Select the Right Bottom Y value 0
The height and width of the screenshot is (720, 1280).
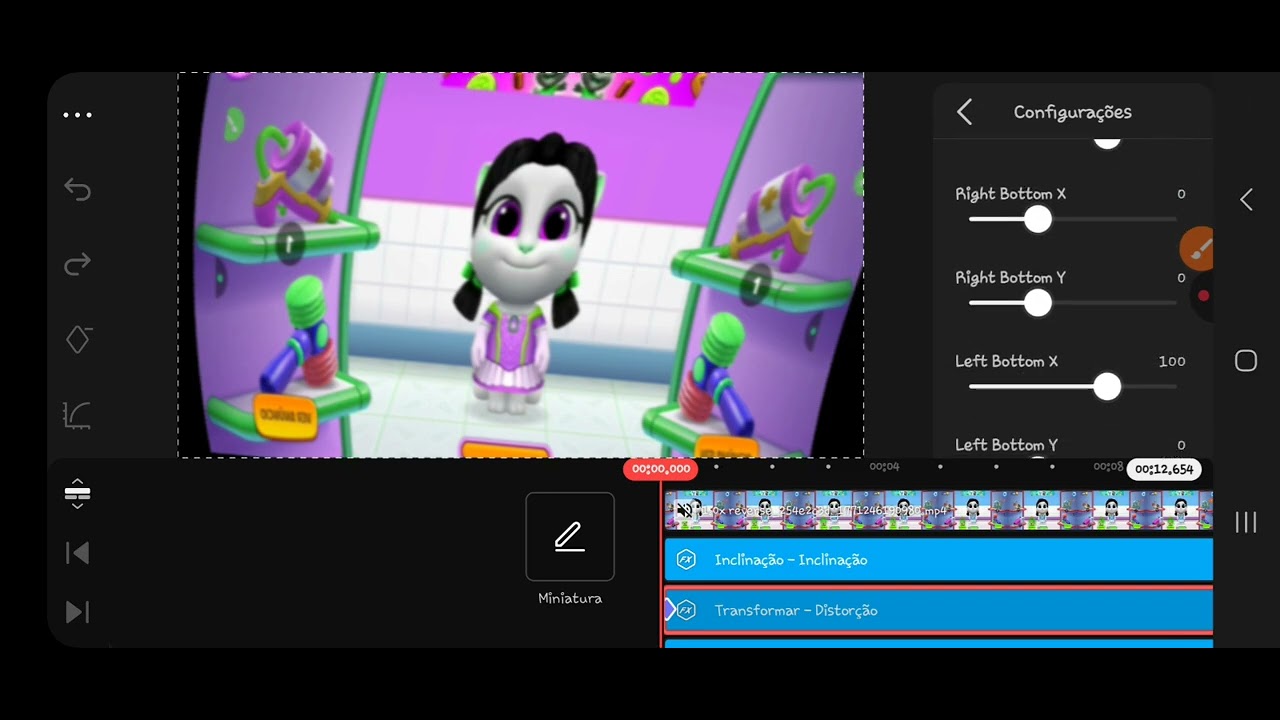click(1181, 278)
